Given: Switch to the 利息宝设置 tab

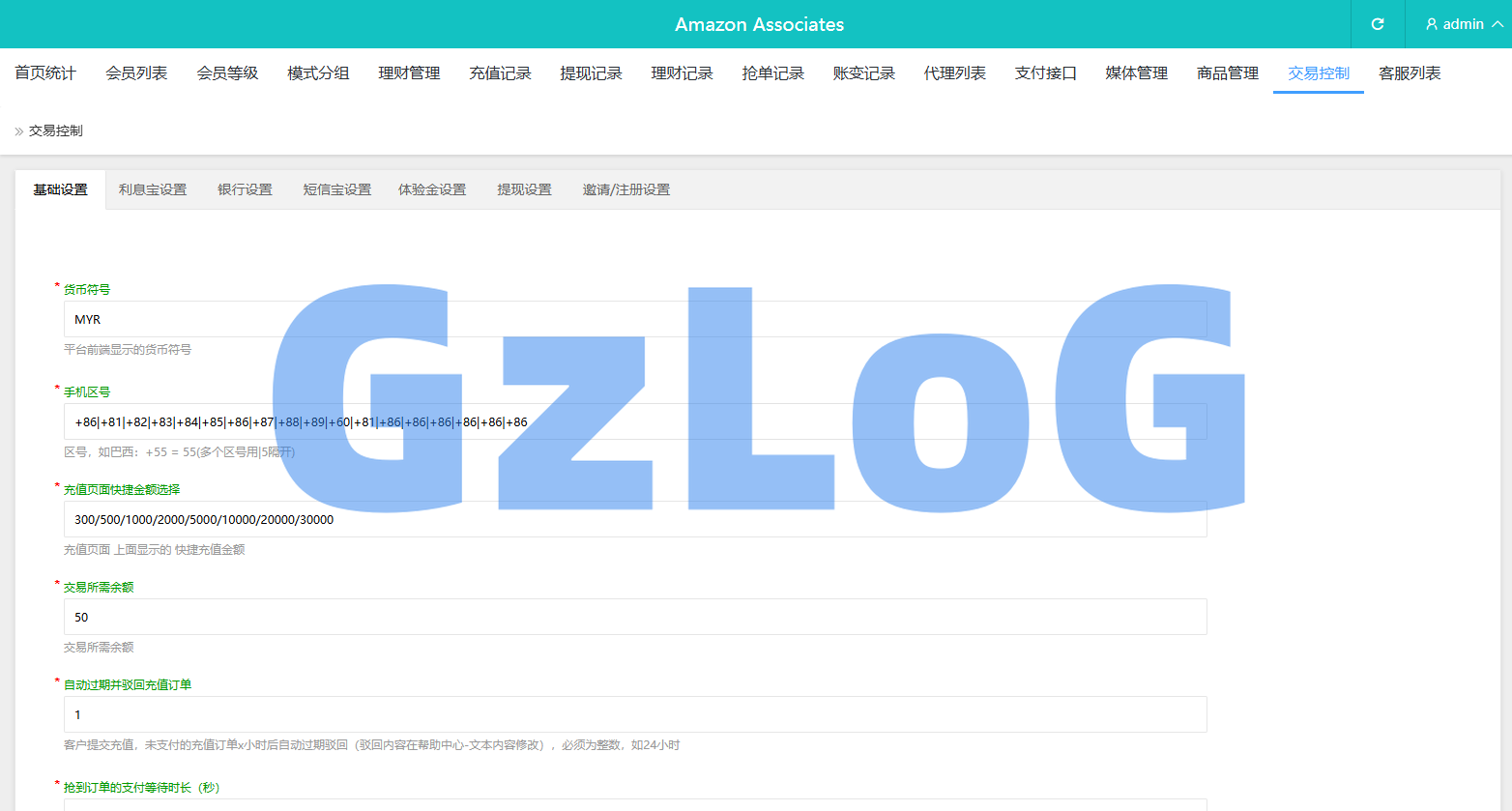Looking at the screenshot, I should pyautogui.click(x=153, y=190).
